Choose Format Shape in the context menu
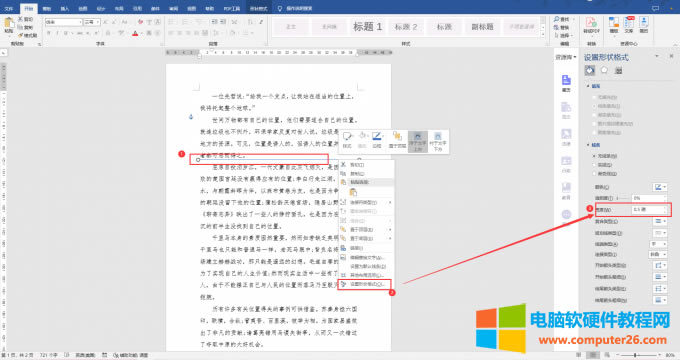 [x=365, y=285]
